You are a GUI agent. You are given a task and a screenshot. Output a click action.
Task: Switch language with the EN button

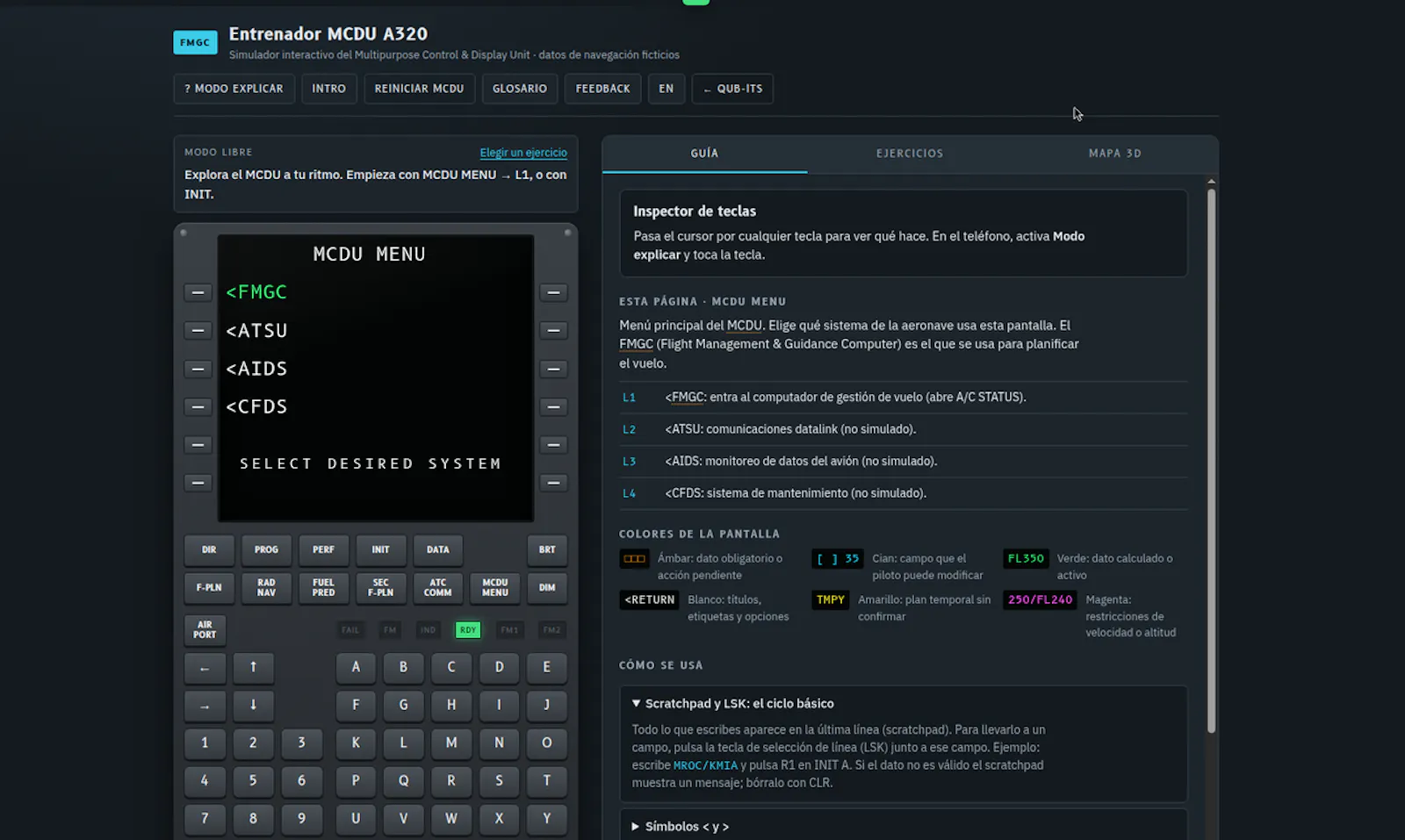click(666, 89)
